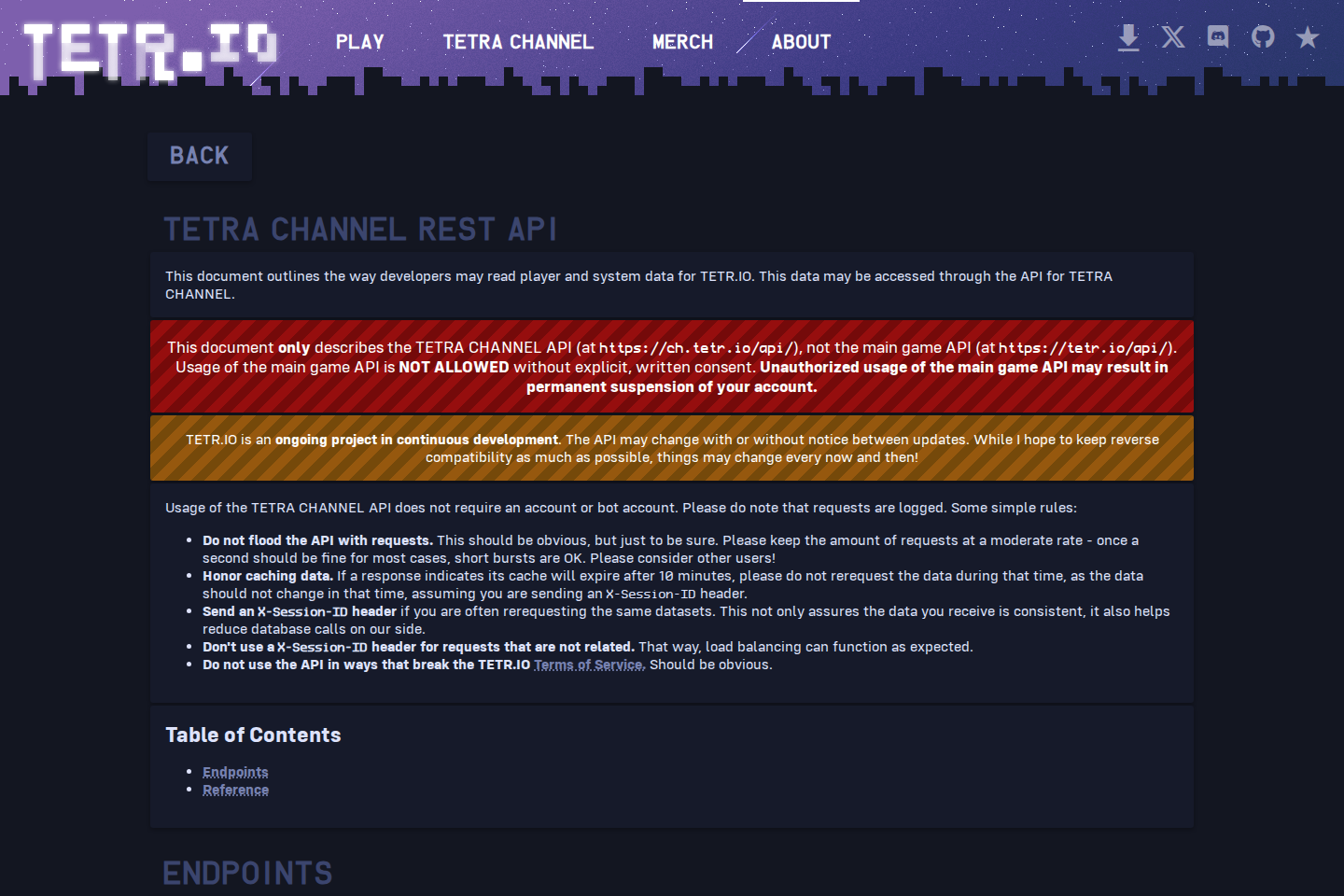This screenshot has height=896, width=1344.
Task: Open the Terms of Service link
Action: click(588, 664)
